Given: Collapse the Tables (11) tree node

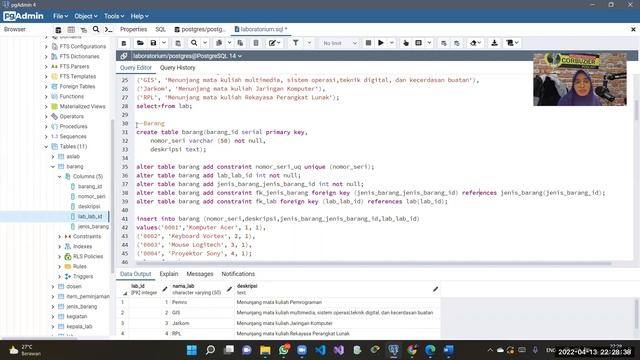Looking at the screenshot, I should [x=46, y=147].
